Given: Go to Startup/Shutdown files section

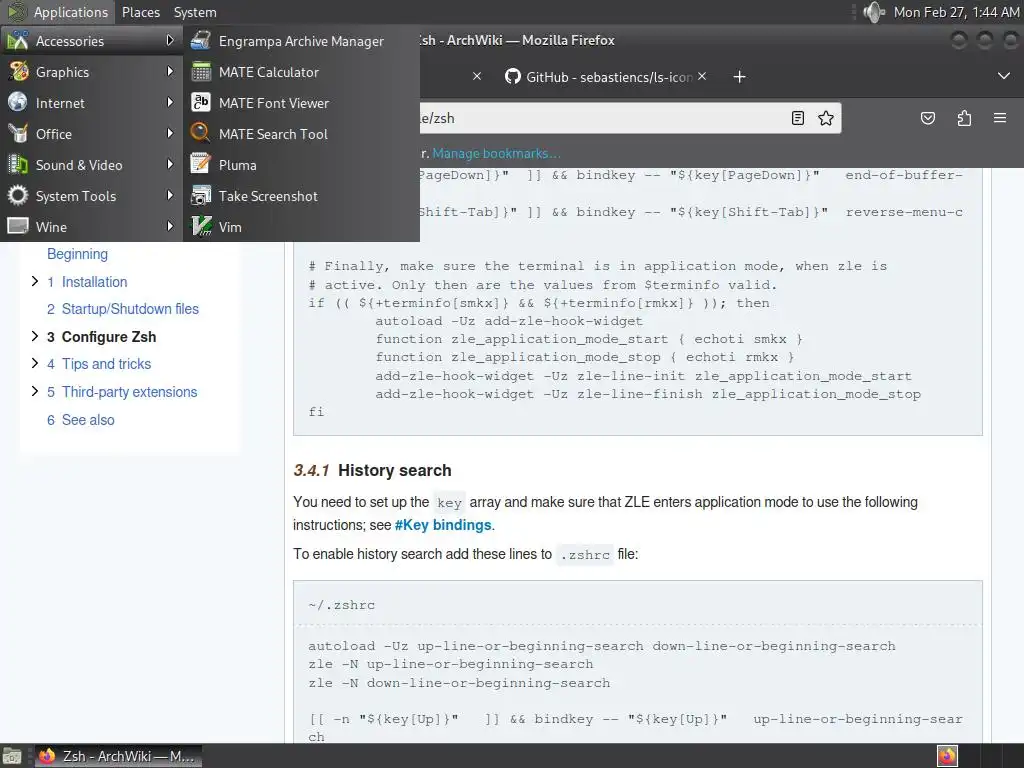Looking at the screenshot, I should pyautogui.click(x=130, y=309).
